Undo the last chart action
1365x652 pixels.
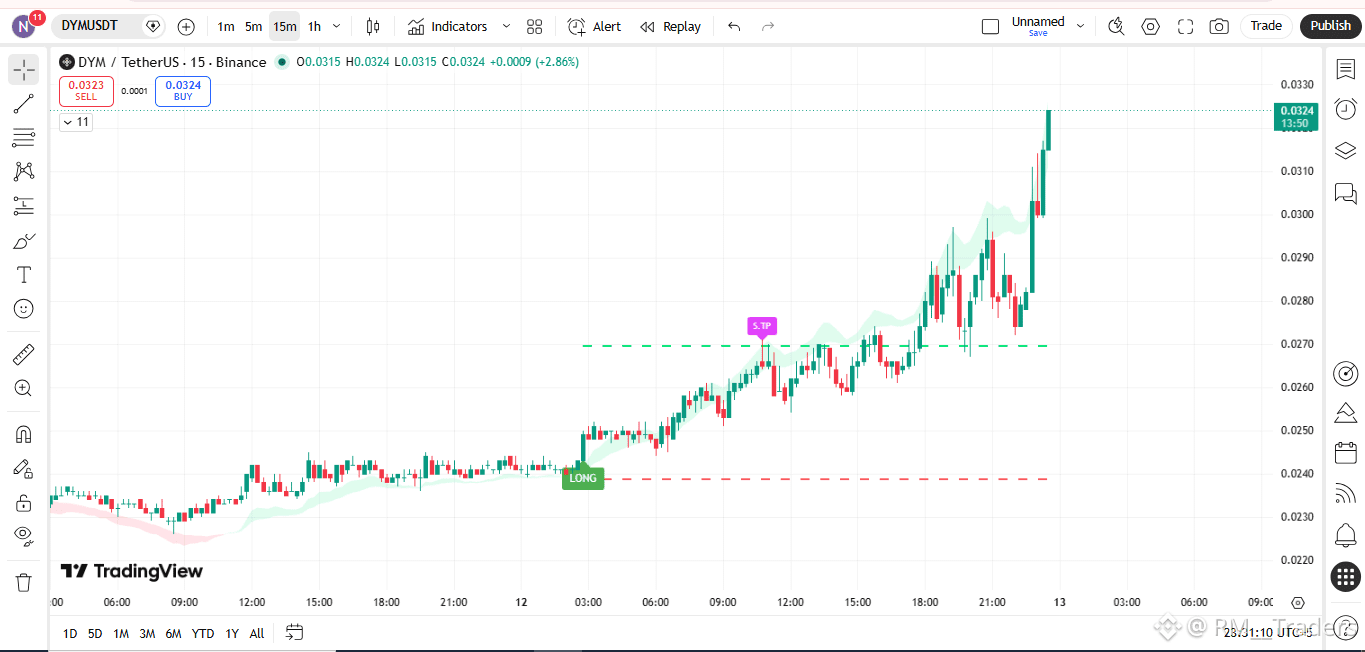tap(734, 27)
